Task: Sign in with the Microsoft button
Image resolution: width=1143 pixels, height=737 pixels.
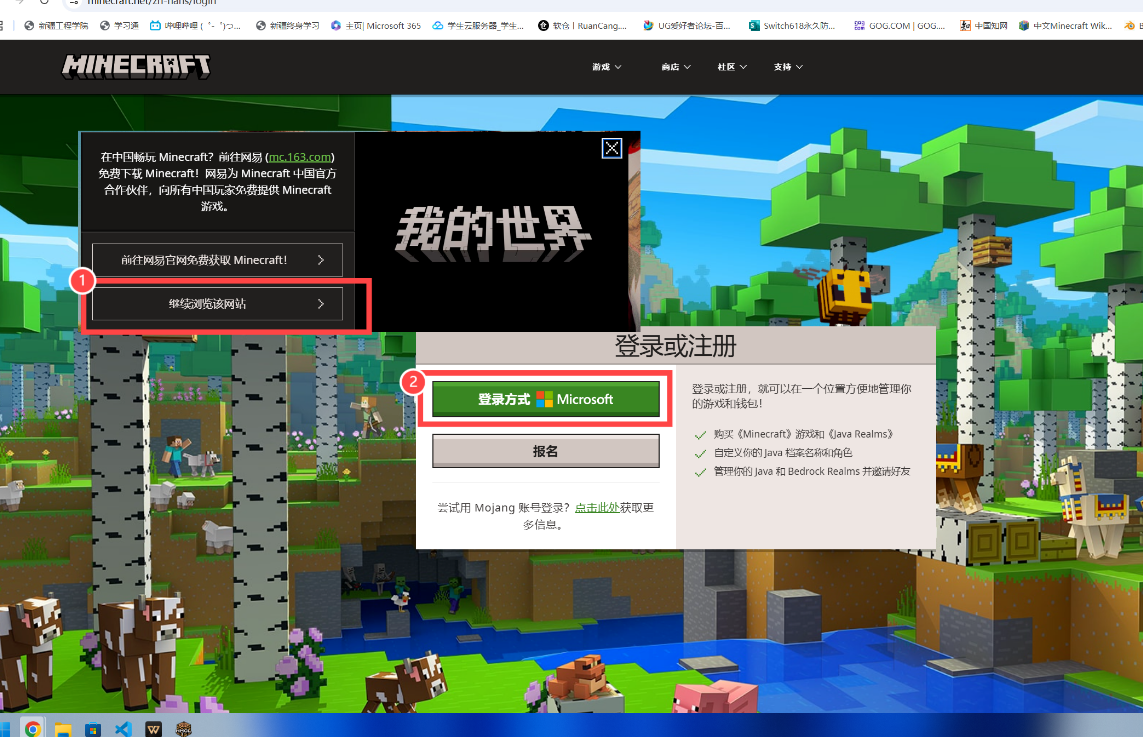Action: click(x=546, y=399)
